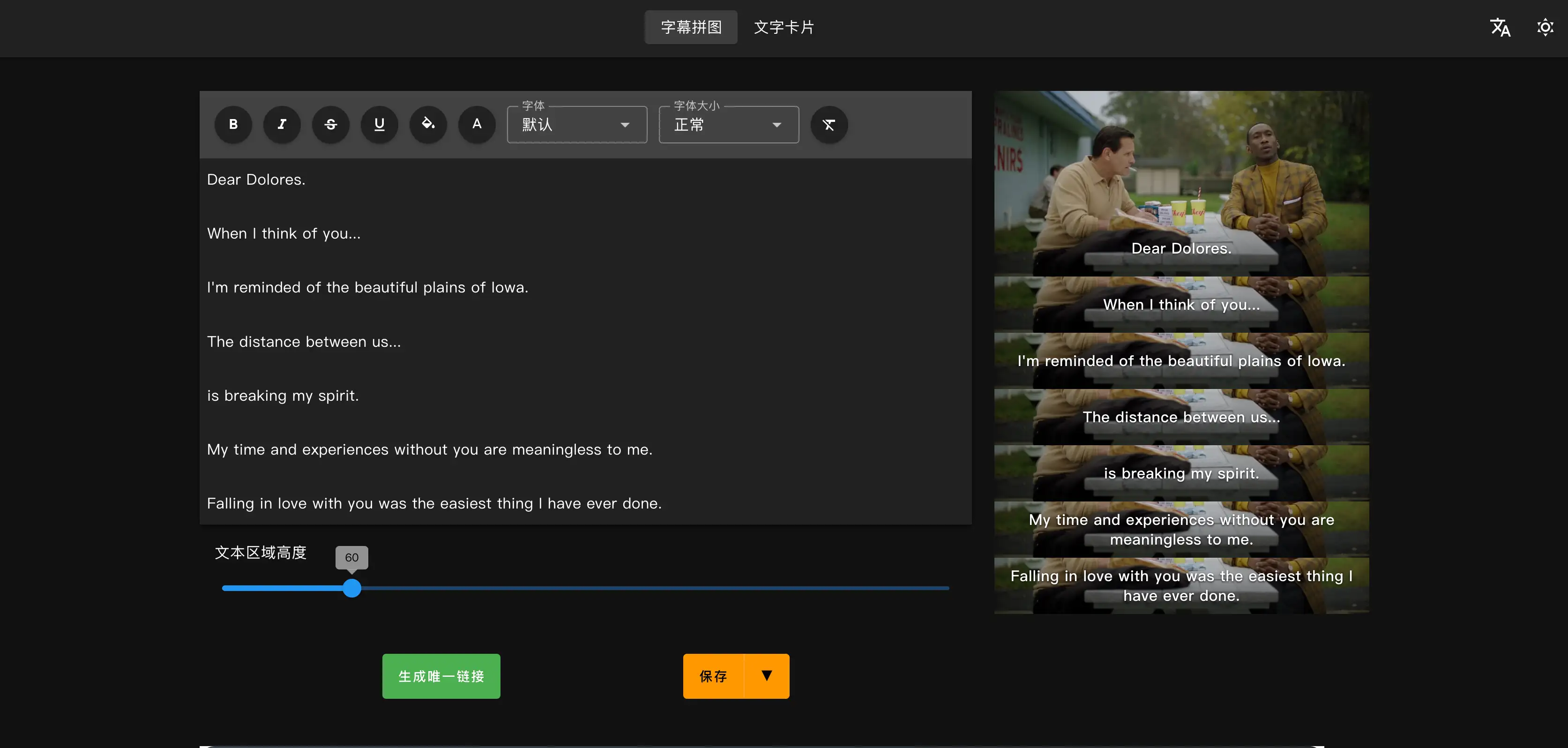
Task: Toggle underline formatting
Action: (379, 125)
